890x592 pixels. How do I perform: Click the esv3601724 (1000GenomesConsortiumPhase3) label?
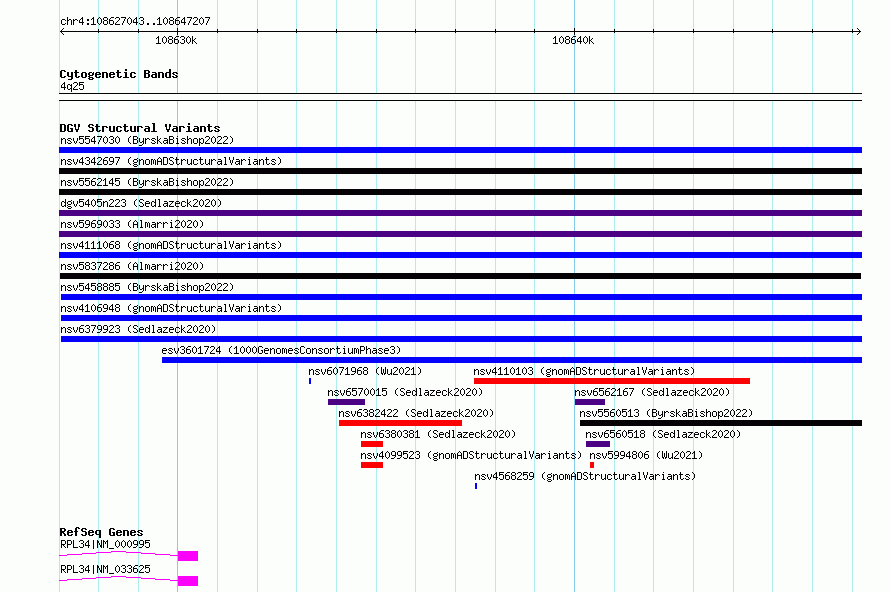pos(281,350)
